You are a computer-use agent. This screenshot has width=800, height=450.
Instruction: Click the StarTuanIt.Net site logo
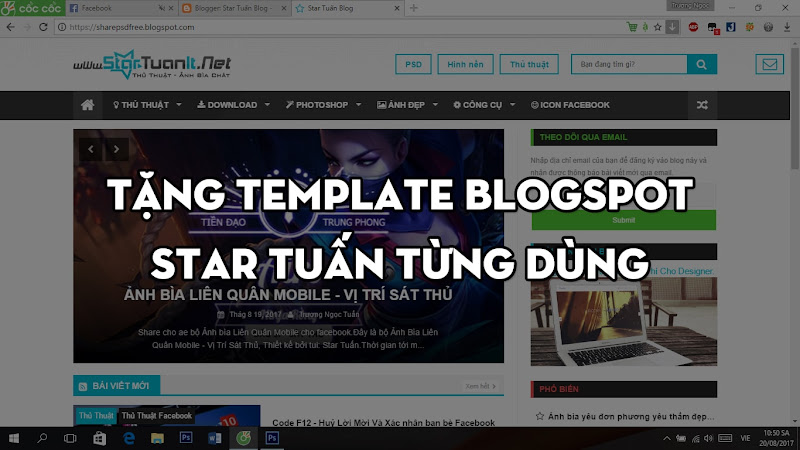point(152,64)
